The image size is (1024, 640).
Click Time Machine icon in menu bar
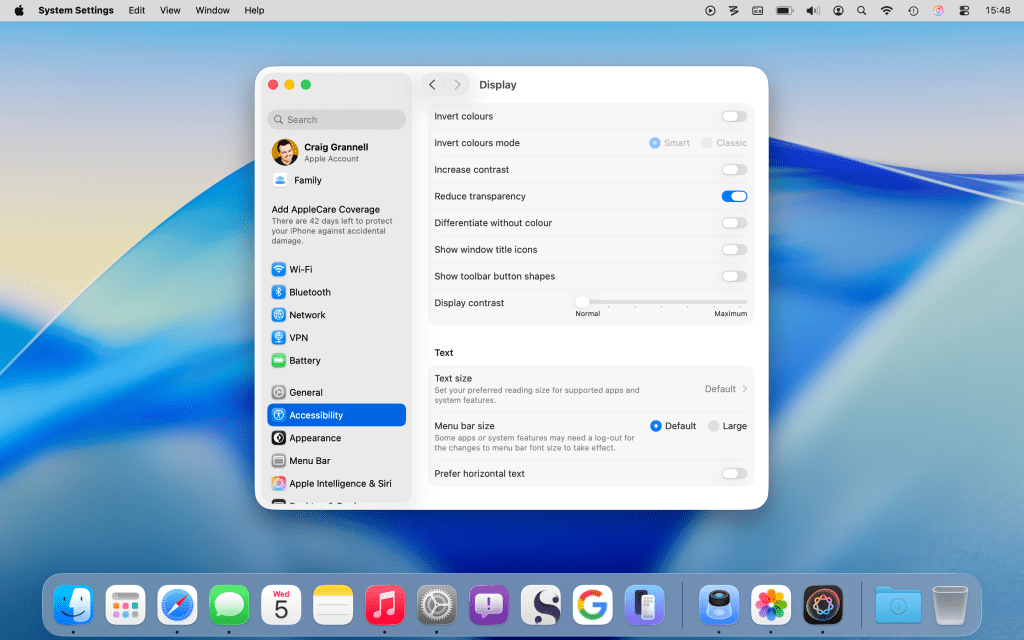click(x=913, y=10)
